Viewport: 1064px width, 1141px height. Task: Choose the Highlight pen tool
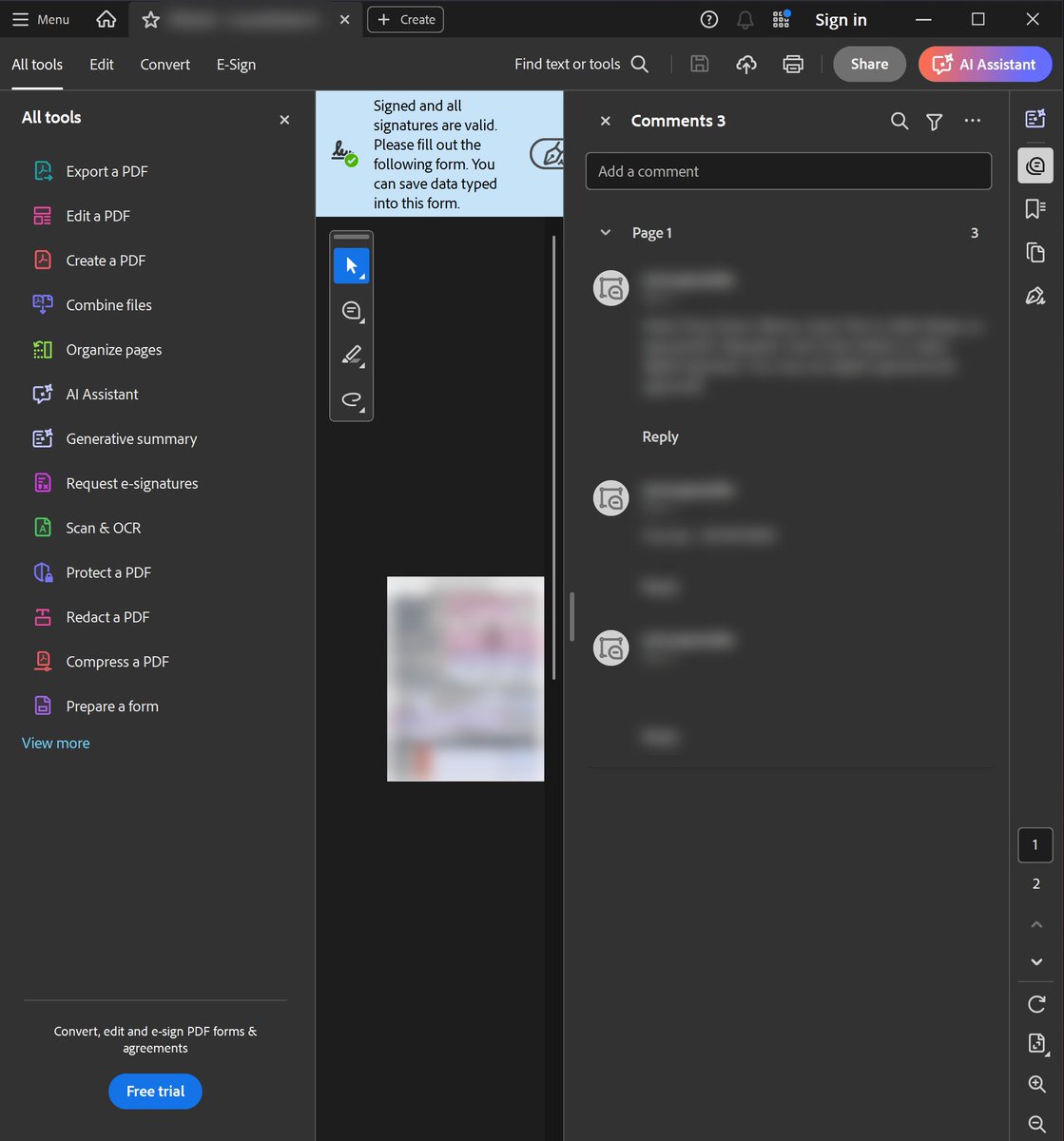(x=351, y=355)
